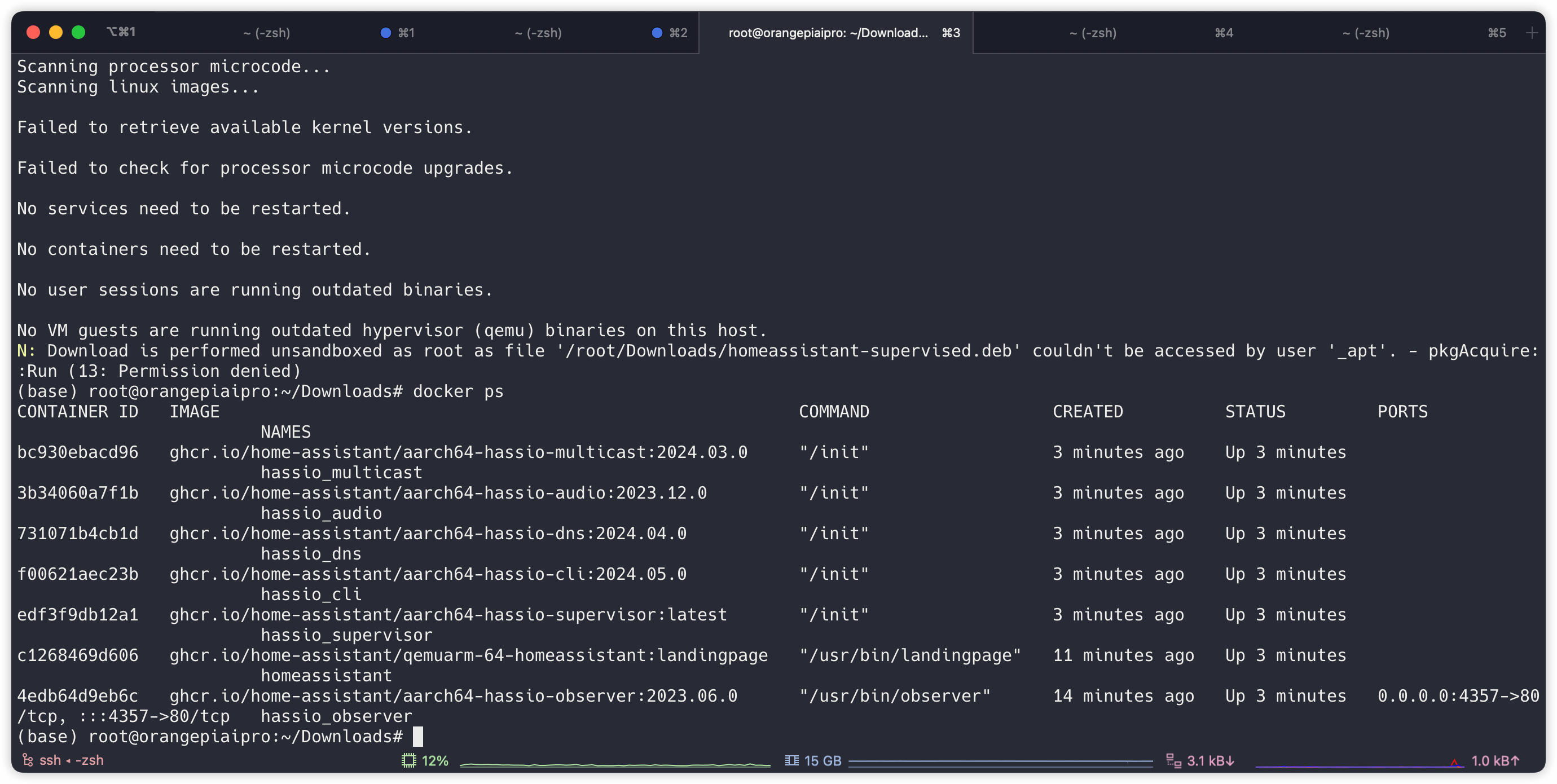Click blue activity dot on ⌘2 tab

point(657,33)
